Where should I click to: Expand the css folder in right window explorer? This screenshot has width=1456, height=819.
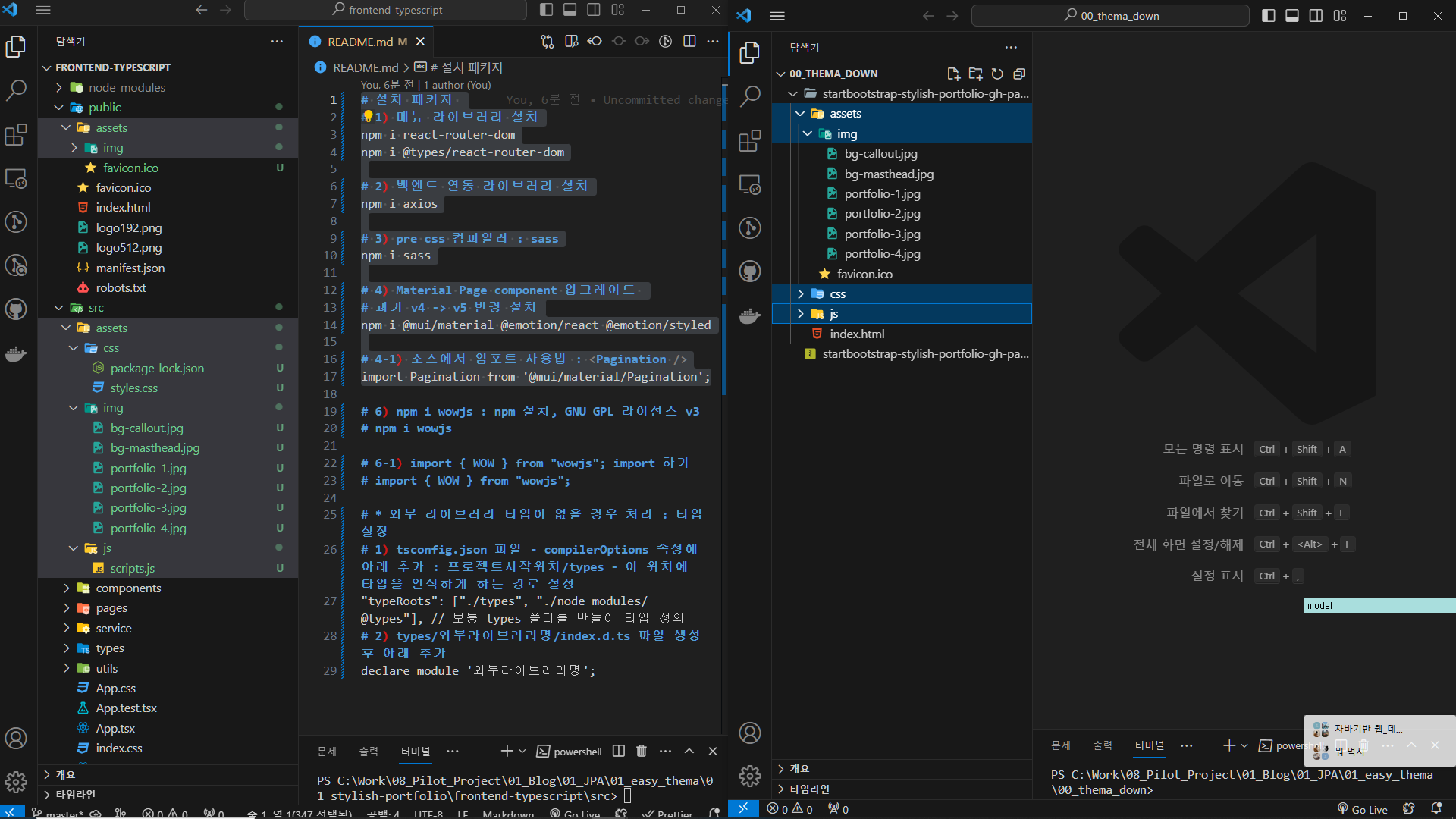point(800,294)
